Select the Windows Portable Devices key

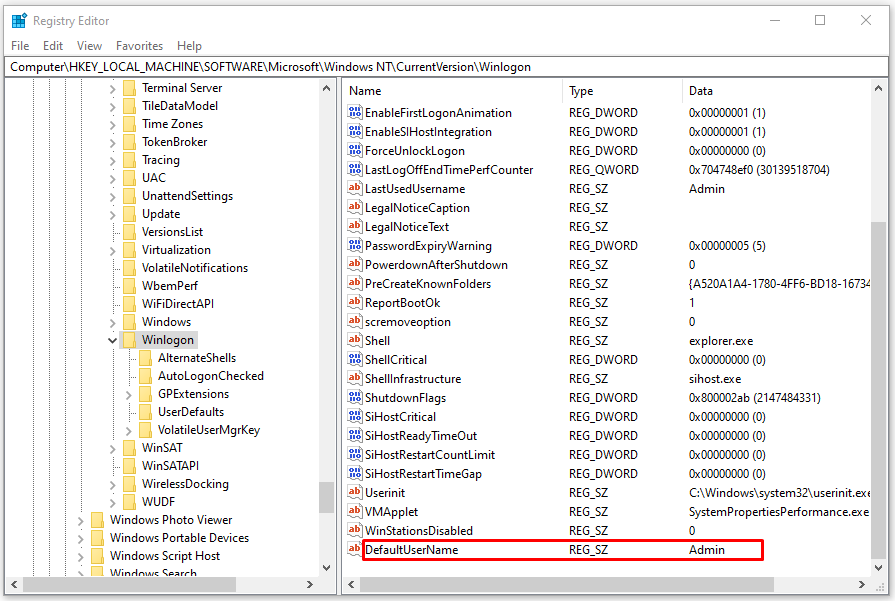(x=179, y=538)
